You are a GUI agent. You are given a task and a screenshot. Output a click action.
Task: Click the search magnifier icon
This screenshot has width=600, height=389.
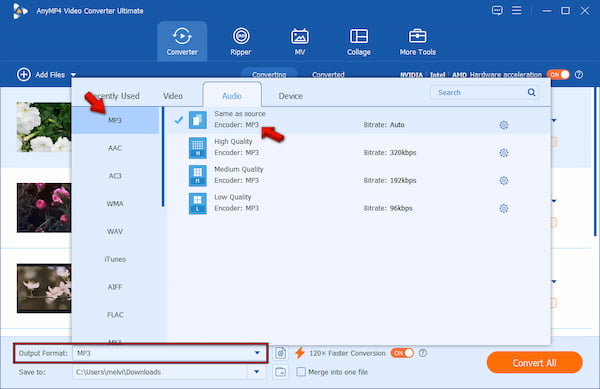pos(531,92)
